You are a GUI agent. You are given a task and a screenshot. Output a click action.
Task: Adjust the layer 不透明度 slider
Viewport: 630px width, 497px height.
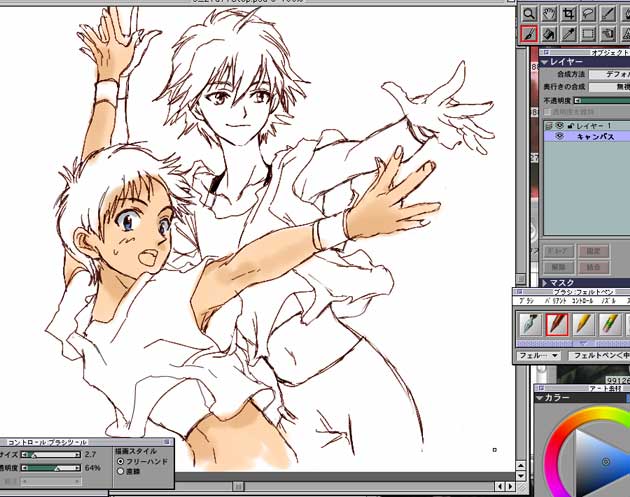(602, 100)
